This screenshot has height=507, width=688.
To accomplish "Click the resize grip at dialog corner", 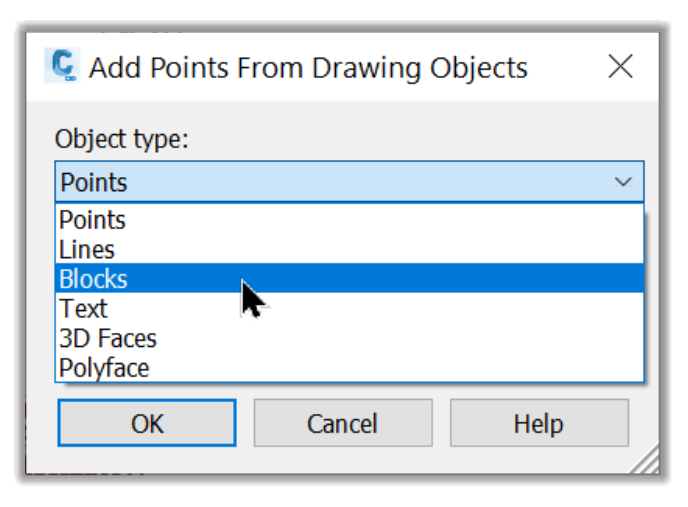I will (x=647, y=461).
